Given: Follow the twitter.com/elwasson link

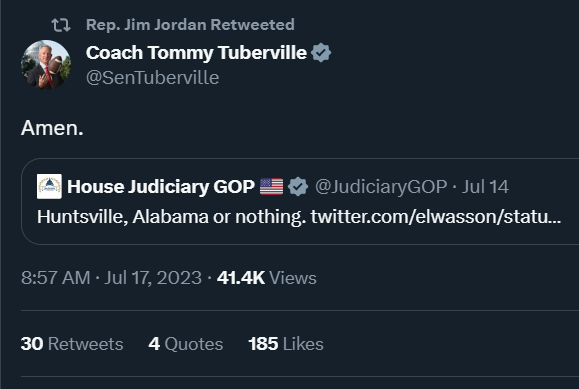Looking at the screenshot, I should pyautogui.click(x=436, y=217).
